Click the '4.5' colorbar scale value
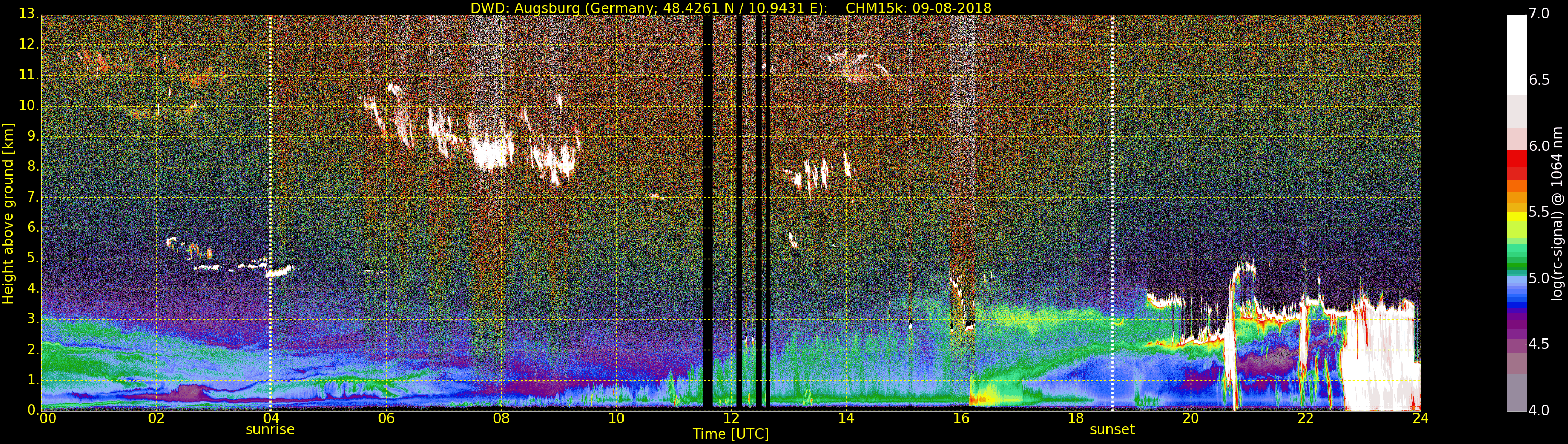Image resolution: width=1568 pixels, height=444 pixels. (x=1539, y=345)
